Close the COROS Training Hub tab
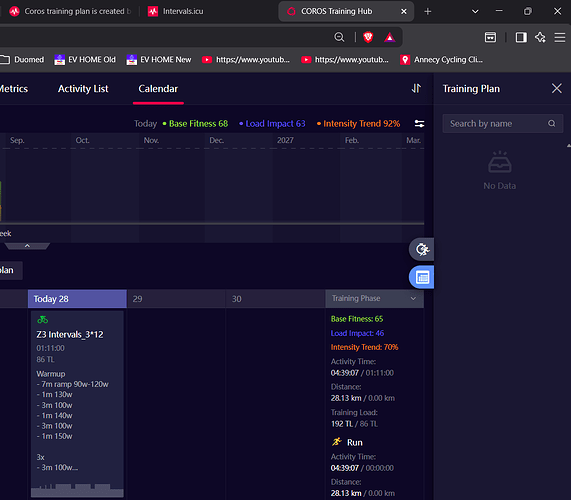 click(403, 12)
